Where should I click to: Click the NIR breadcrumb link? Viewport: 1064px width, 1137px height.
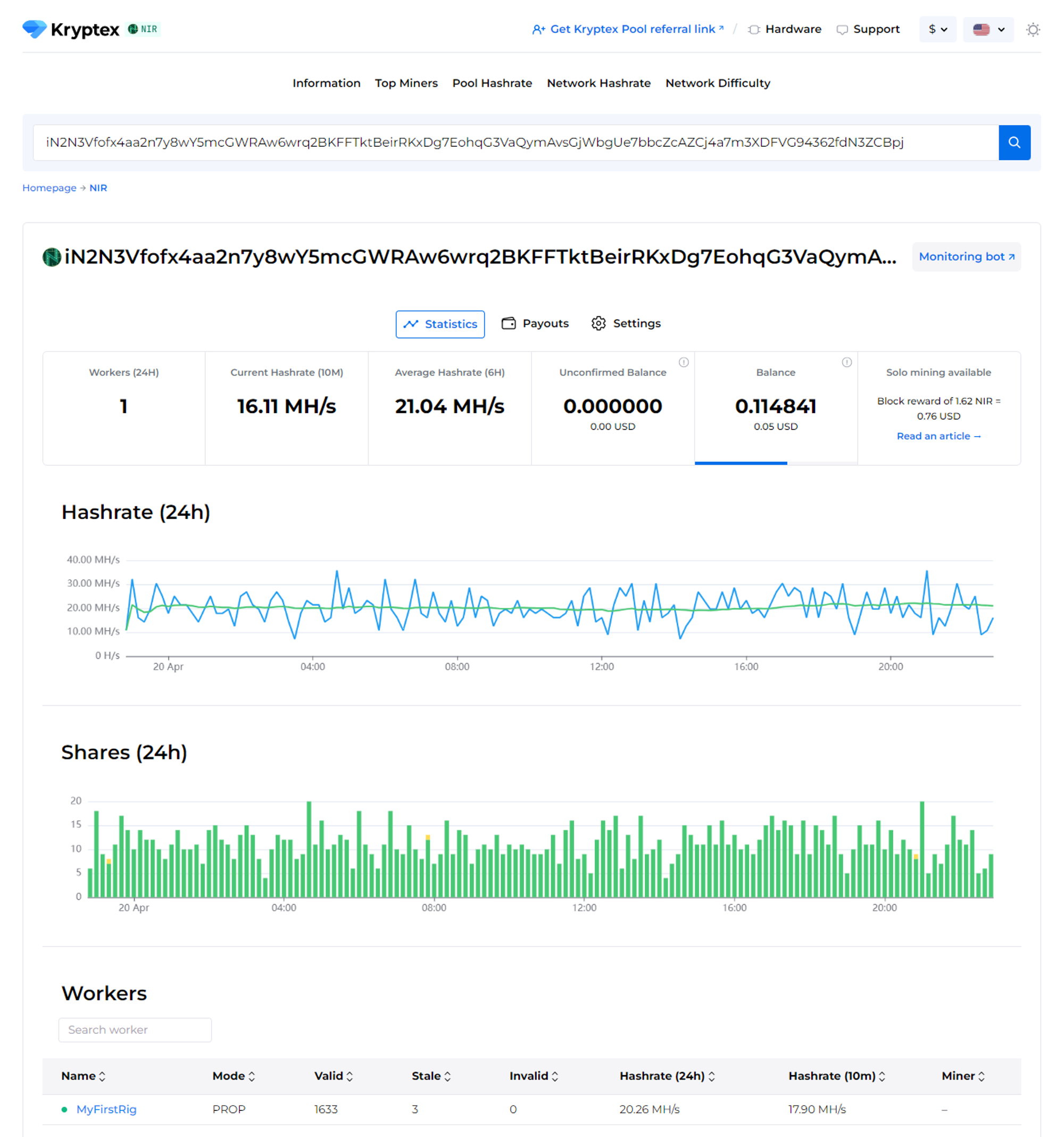coord(98,188)
